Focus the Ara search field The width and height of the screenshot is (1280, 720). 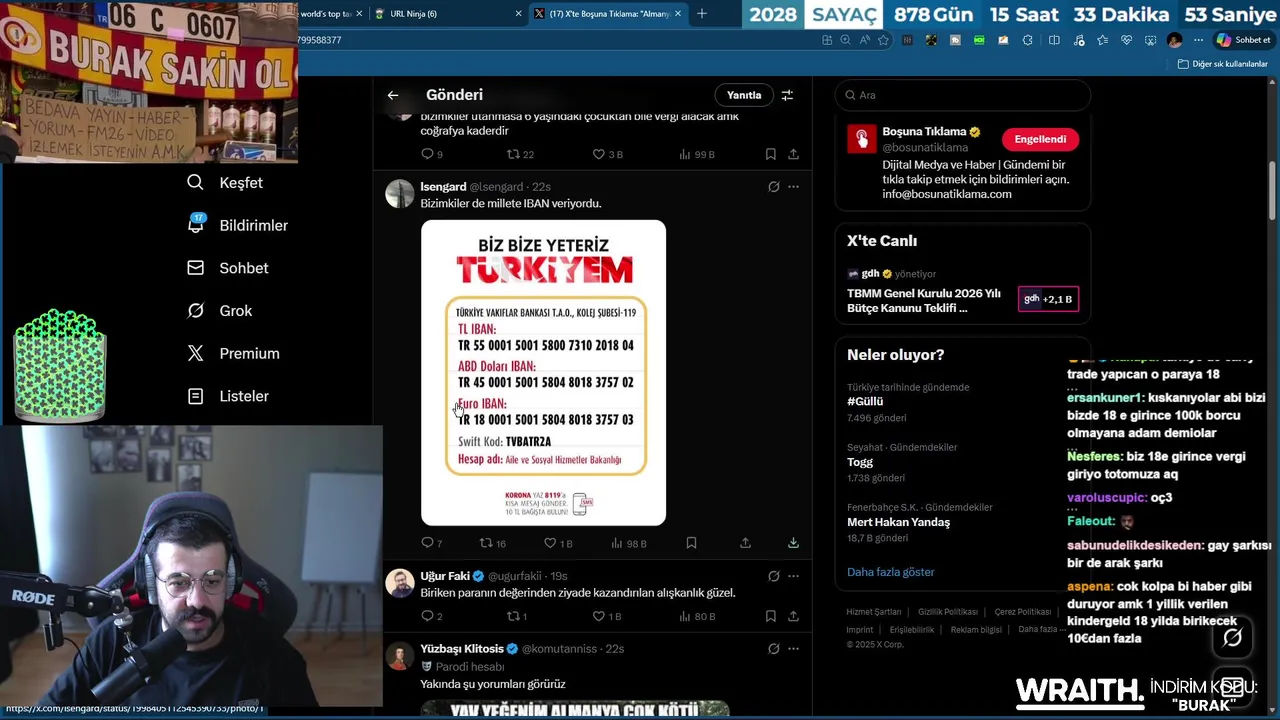click(x=962, y=95)
